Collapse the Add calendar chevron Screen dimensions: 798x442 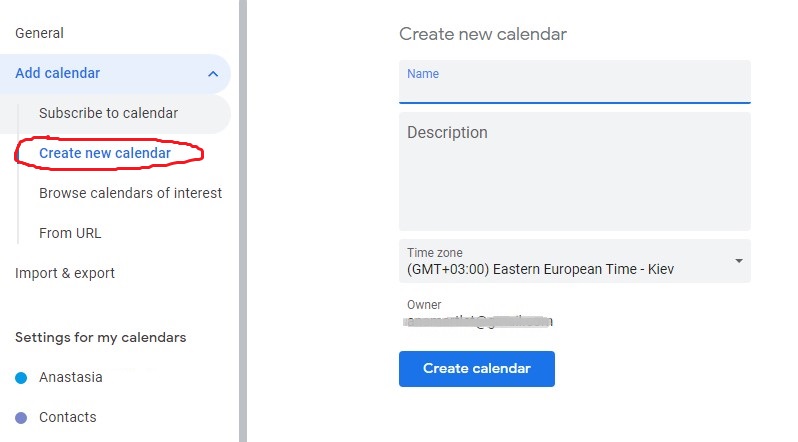pyautogui.click(x=213, y=74)
